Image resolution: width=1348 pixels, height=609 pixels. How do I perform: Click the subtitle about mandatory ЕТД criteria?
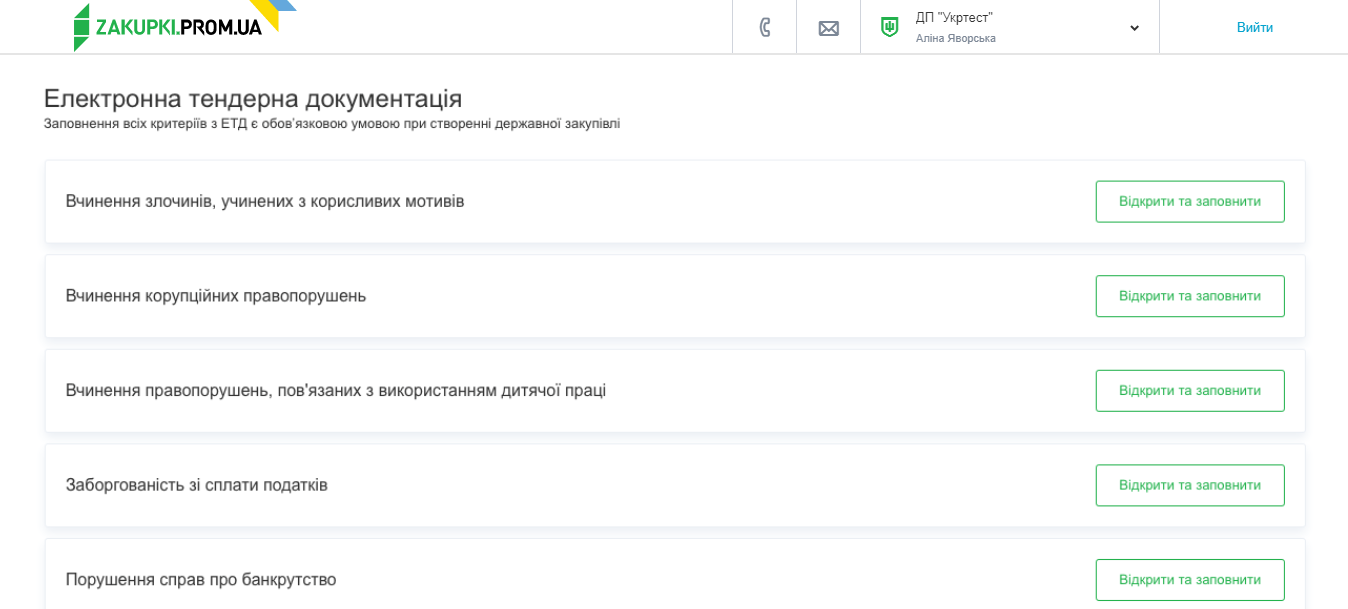(332, 123)
